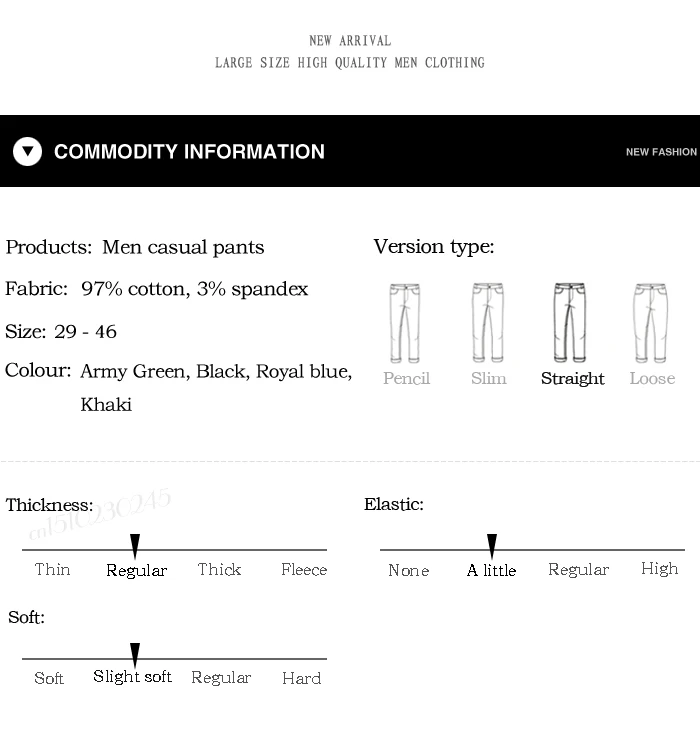700x747 pixels.
Task: Collapse the Commodity Information section triangle
Action: 28,151
